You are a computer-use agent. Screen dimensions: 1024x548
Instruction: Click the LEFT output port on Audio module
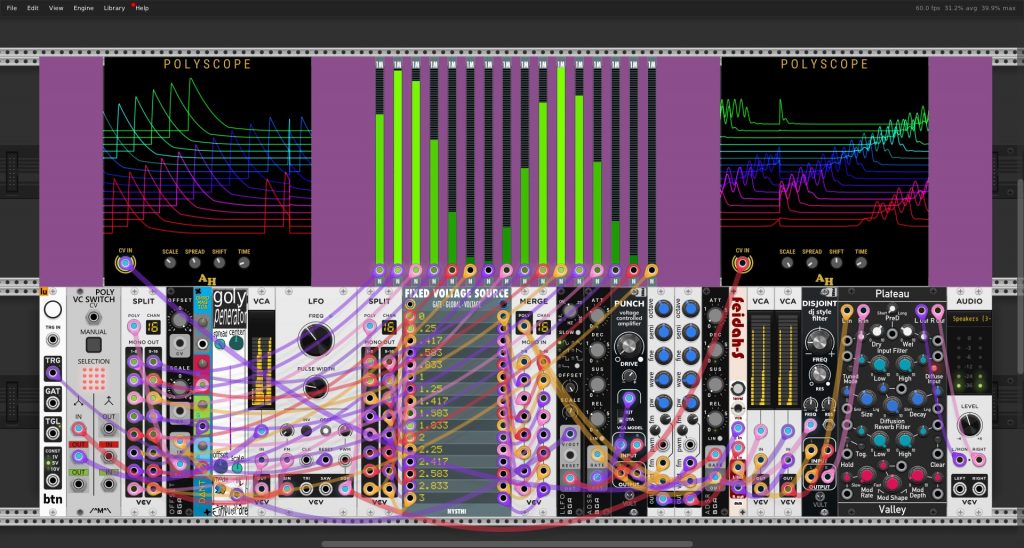[x=960, y=489]
